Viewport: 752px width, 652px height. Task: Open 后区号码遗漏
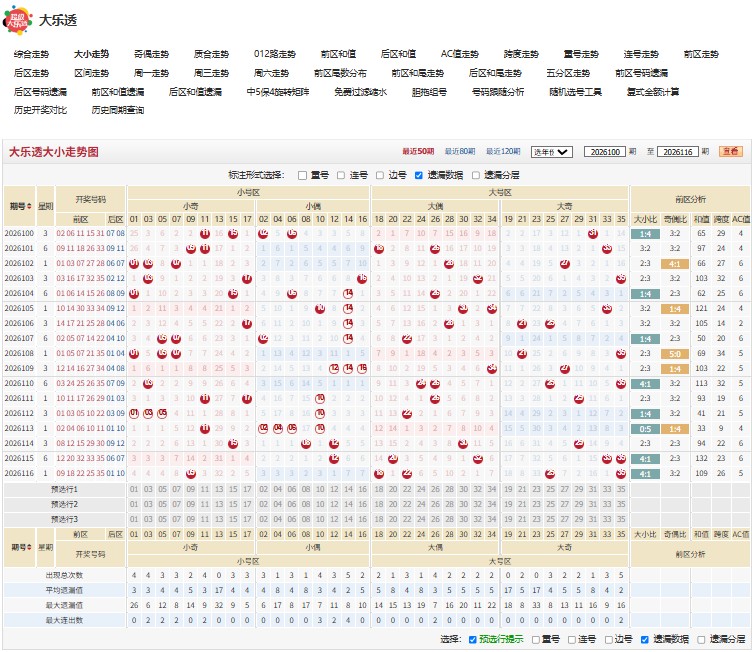click(40, 92)
